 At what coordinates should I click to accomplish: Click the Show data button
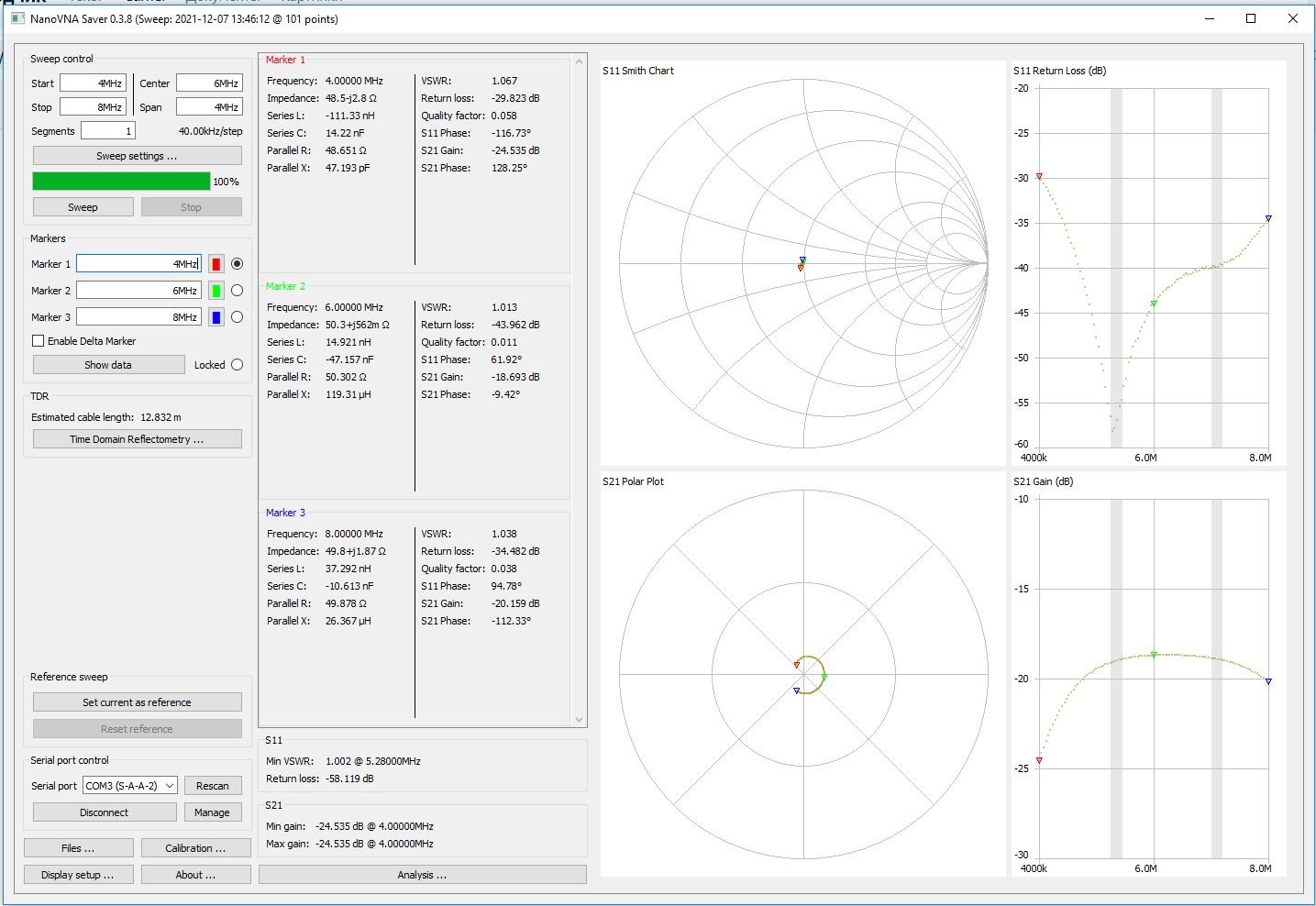(x=108, y=365)
